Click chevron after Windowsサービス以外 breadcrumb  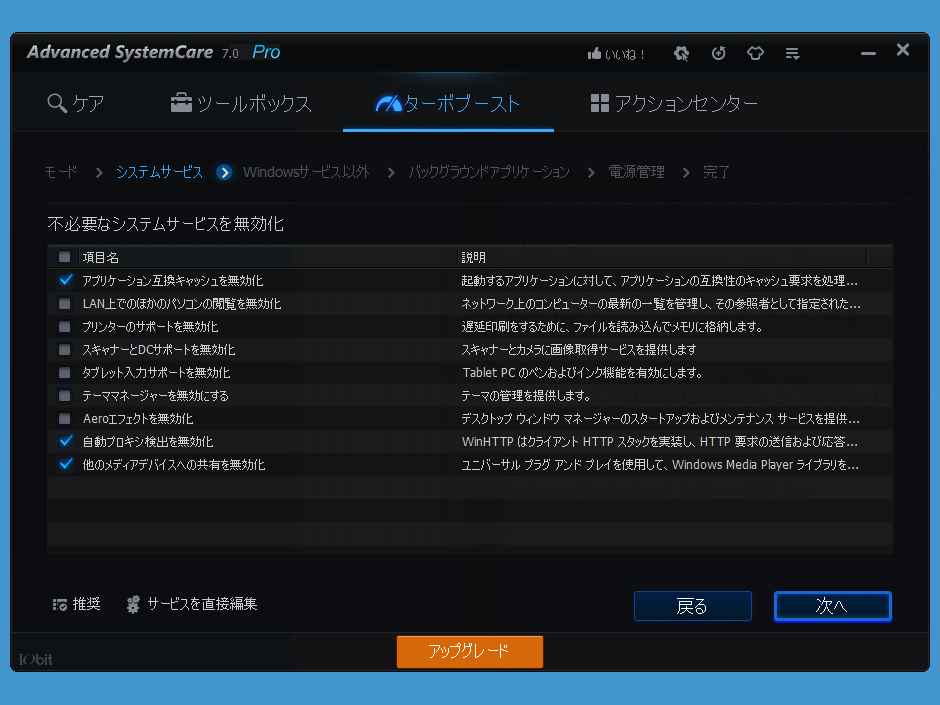391,173
